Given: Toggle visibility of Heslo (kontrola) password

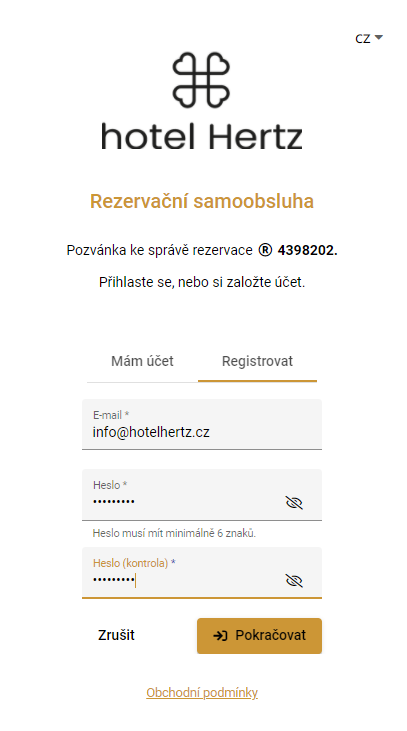Looking at the screenshot, I should [x=294, y=580].
